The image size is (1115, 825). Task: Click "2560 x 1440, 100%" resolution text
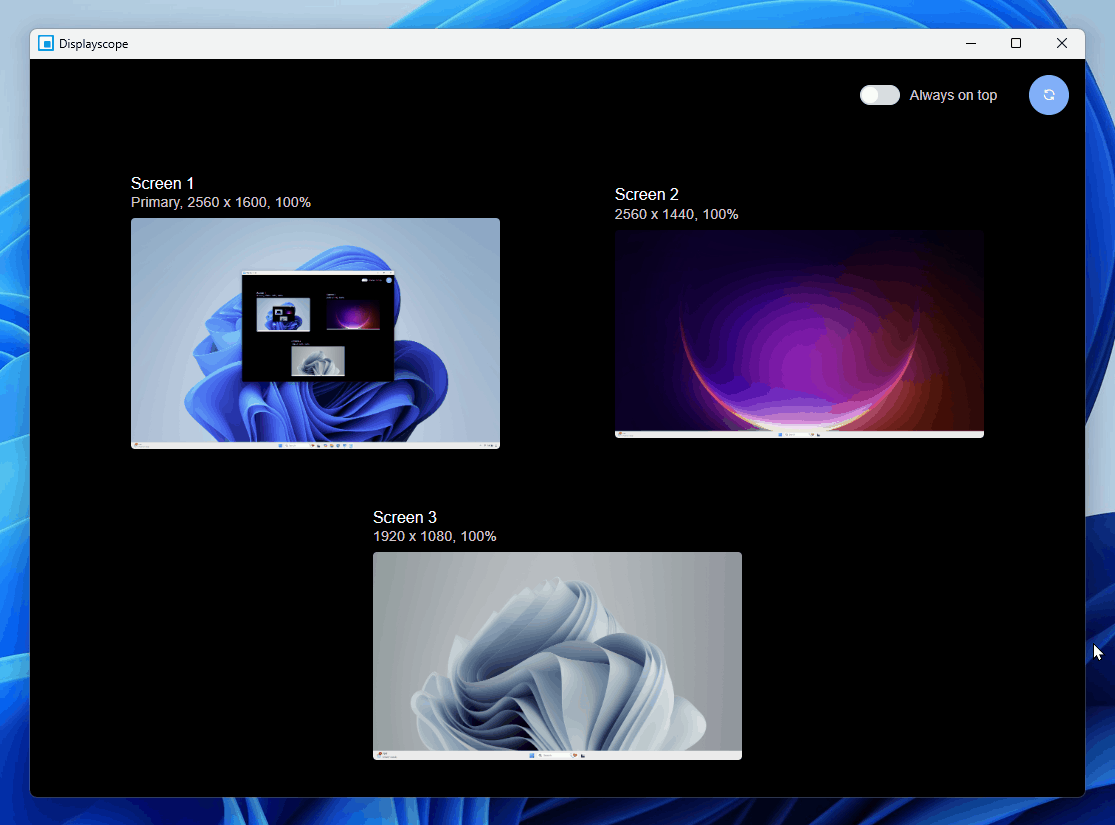tap(676, 214)
